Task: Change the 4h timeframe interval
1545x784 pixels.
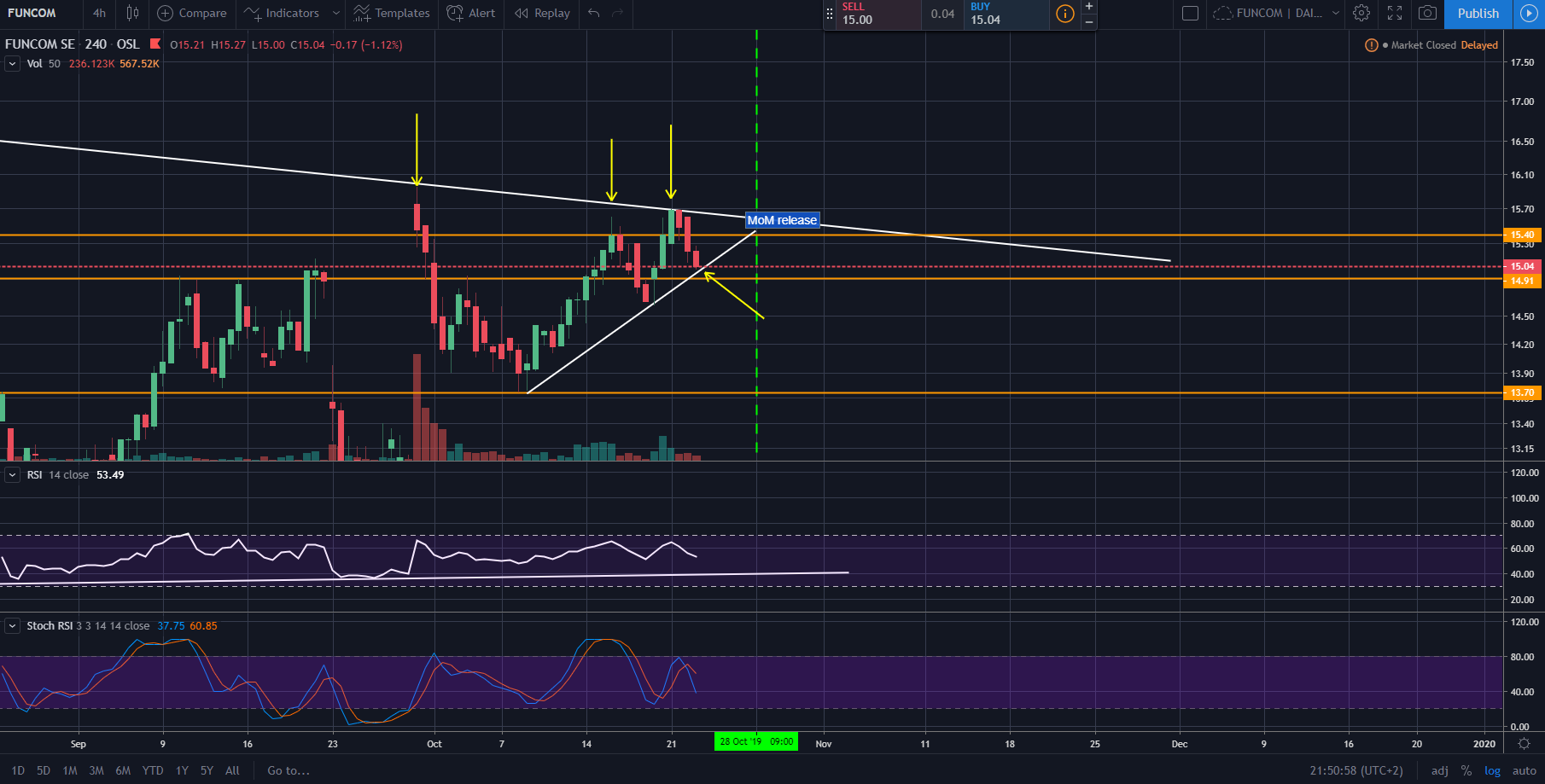Action: coord(100,13)
